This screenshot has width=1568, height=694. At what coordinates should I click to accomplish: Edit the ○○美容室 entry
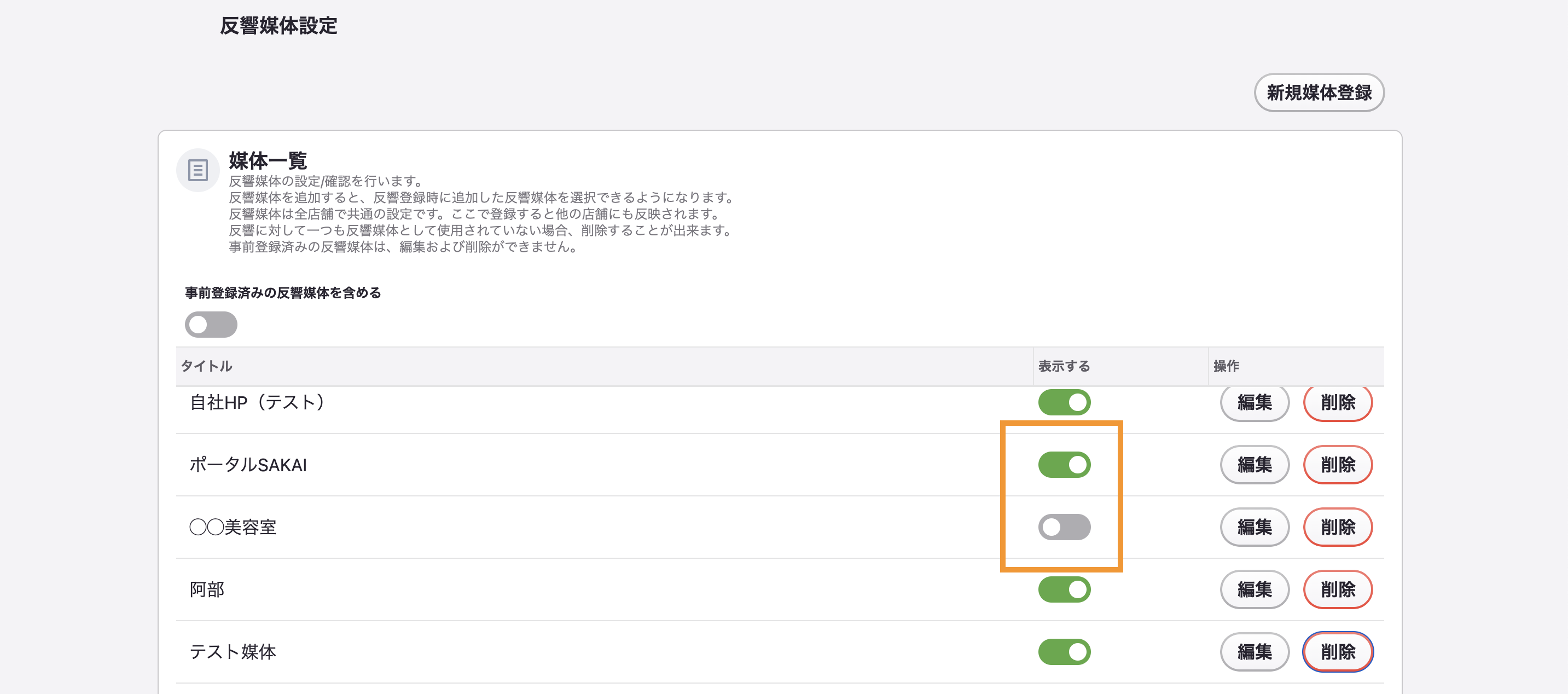[1255, 527]
